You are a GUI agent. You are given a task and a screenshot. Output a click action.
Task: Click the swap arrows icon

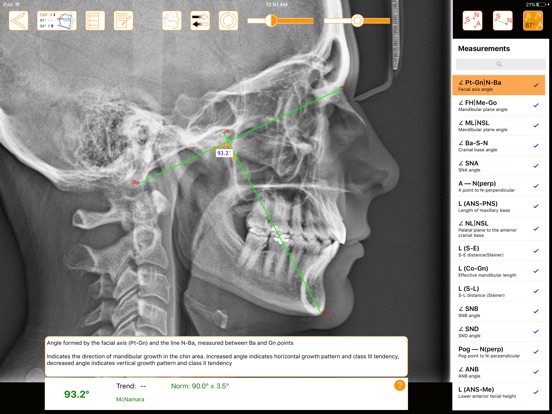click(200, 20)
